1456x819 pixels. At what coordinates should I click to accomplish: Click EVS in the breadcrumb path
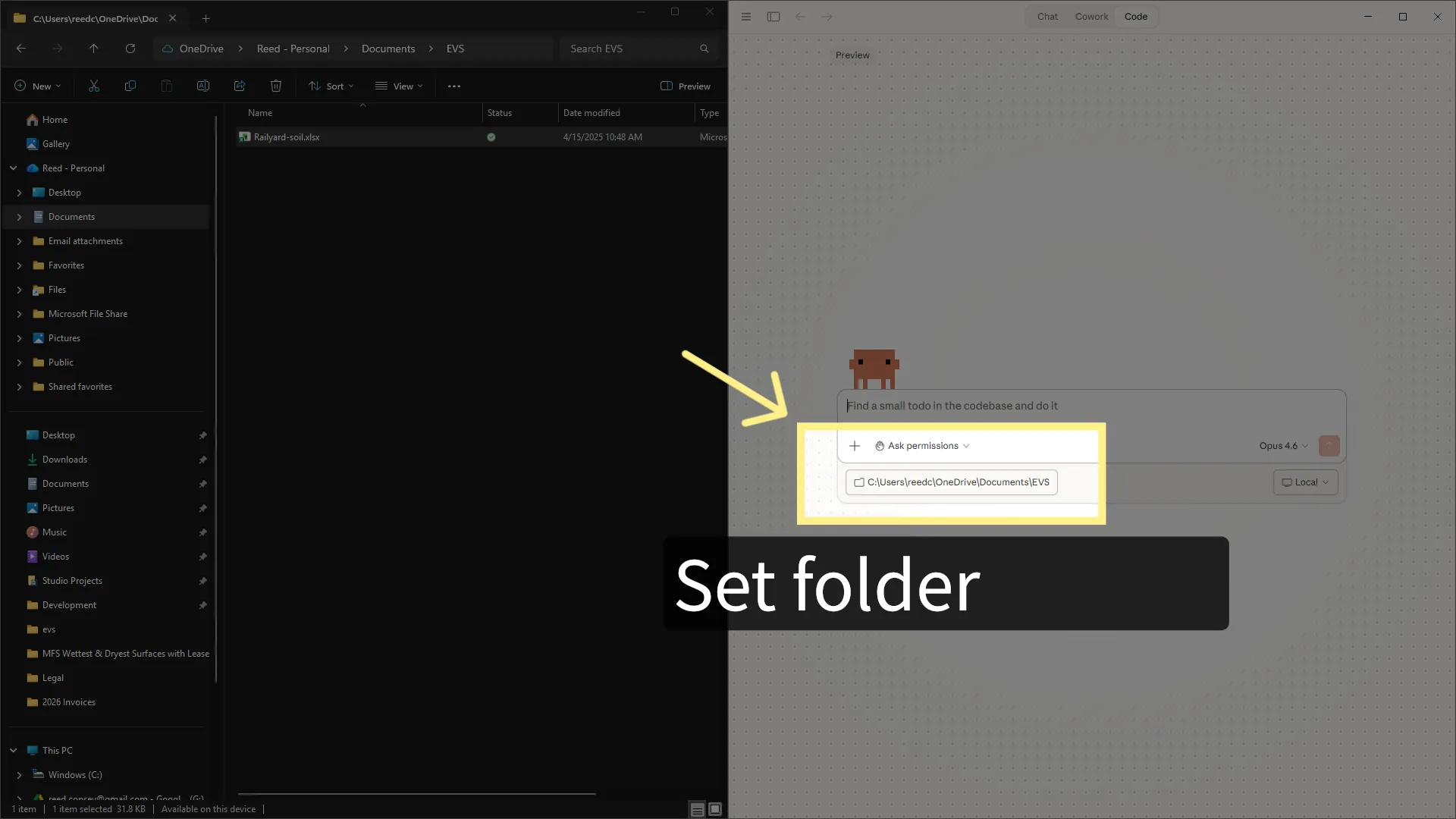point(455,49)
